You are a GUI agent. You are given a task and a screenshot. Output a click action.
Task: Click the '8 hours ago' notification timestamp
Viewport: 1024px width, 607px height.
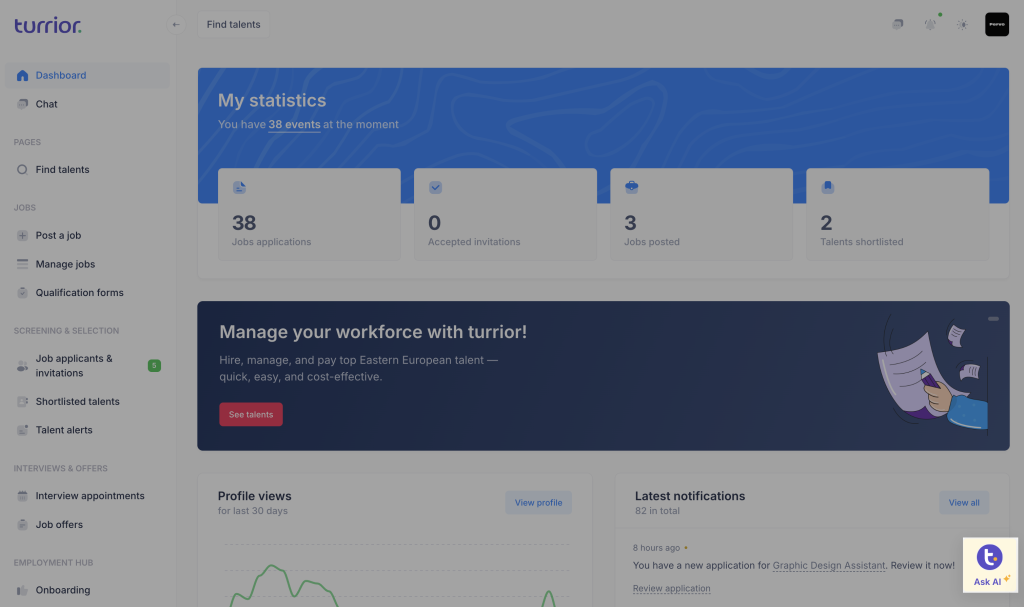pos(656,548)
